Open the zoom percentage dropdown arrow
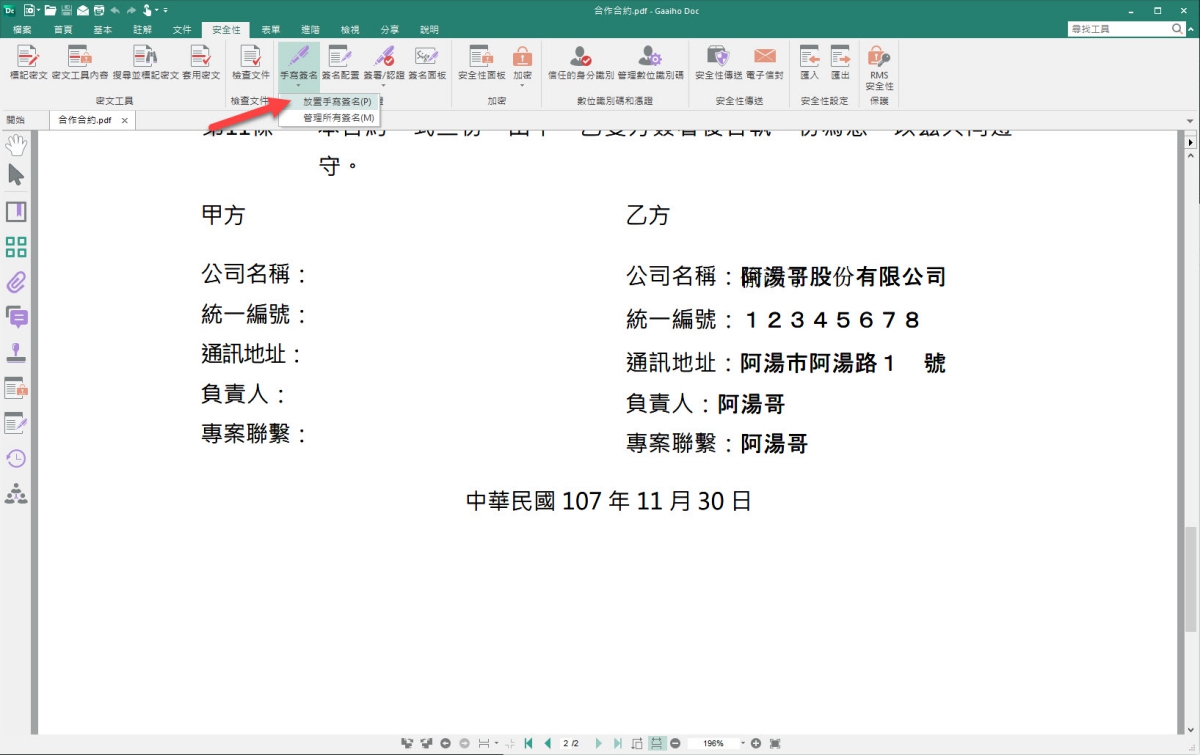The height and width of the screenshot is (755, 1200). tap(742, 744)
